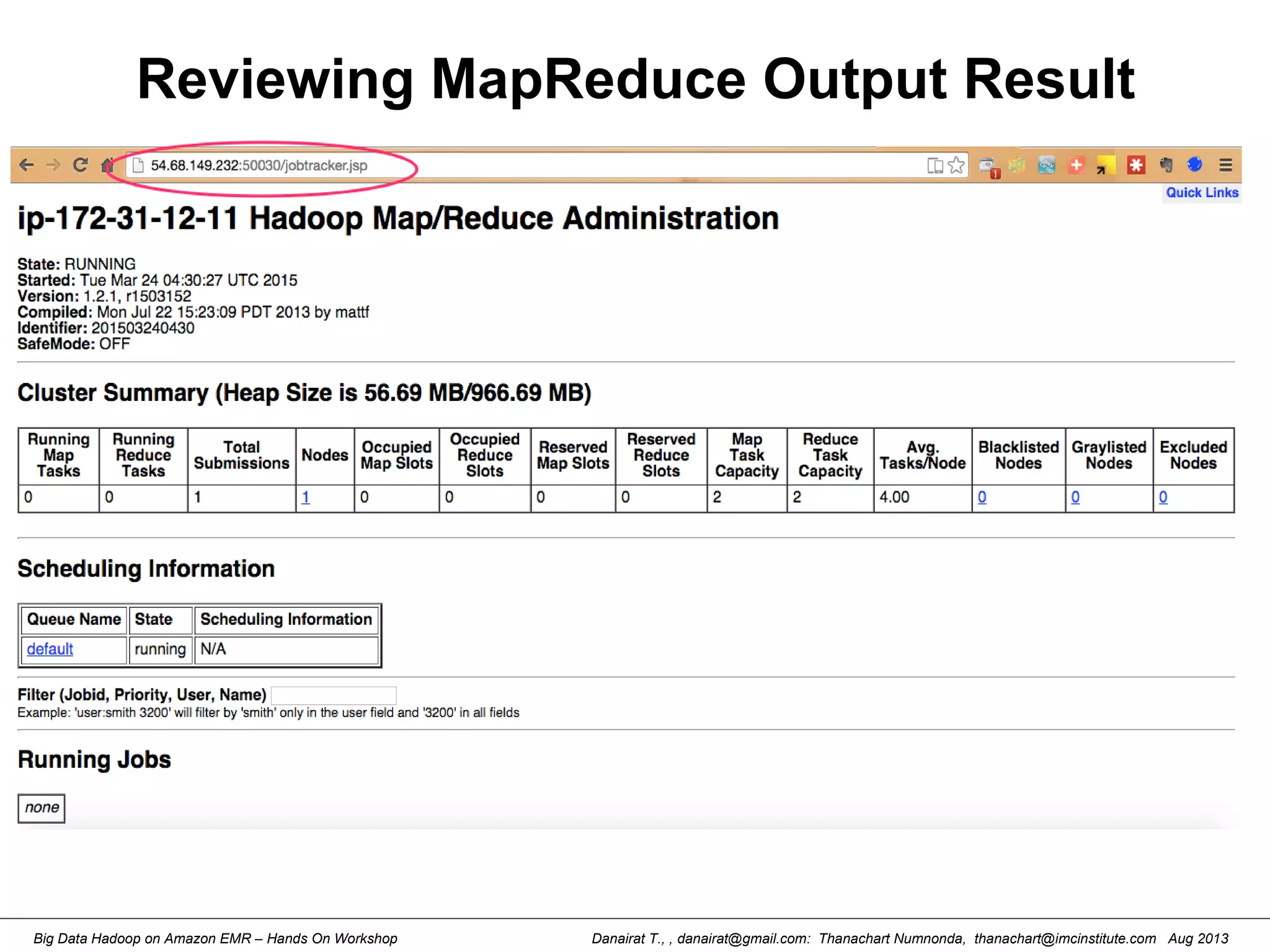Click the queue state 'running' cell
1270x952 pixels.
[160, 649]
